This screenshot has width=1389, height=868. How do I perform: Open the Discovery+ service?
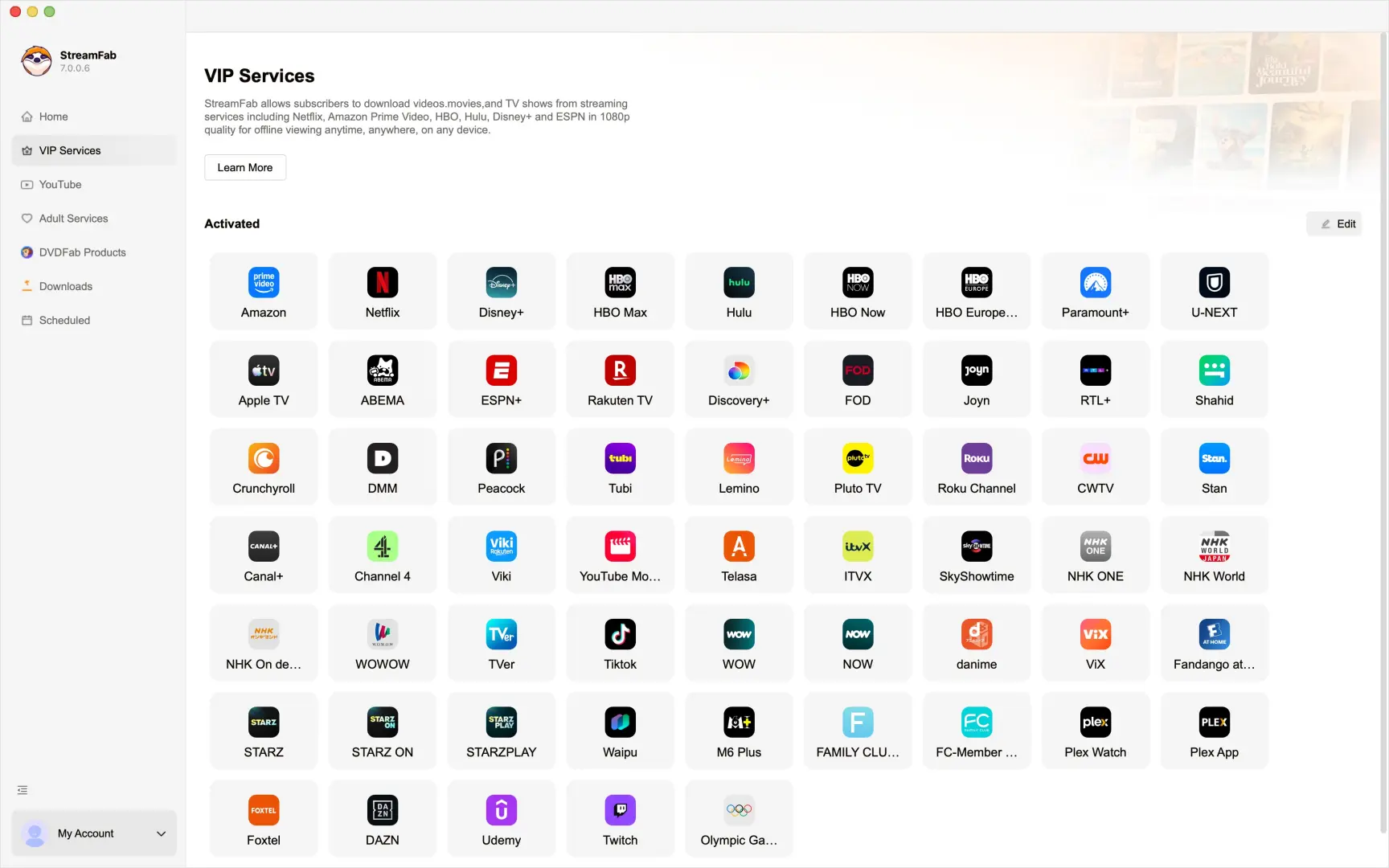coord(739,379)
